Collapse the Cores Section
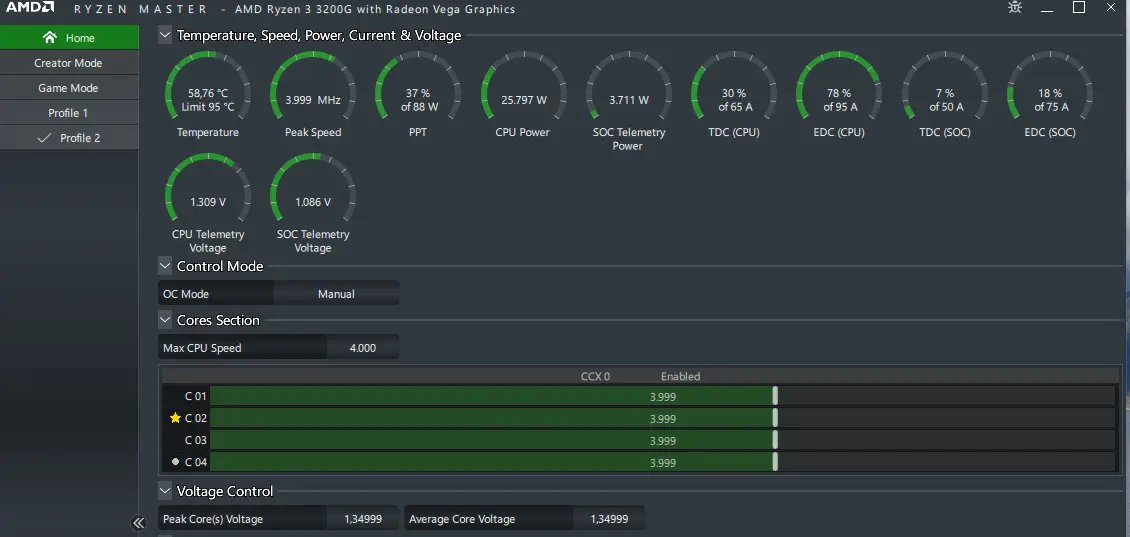Viewport: 1130px width, 537px height. (x=165, y=320)
